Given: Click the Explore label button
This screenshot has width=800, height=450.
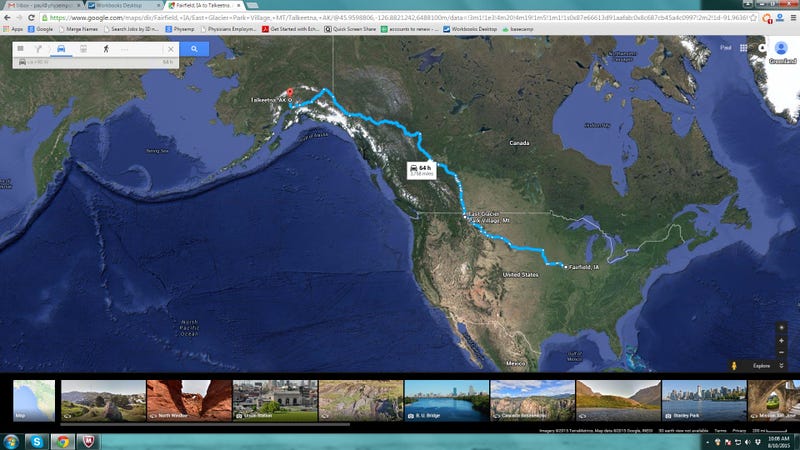Looking at the screenshot, I should coord(761,365).
